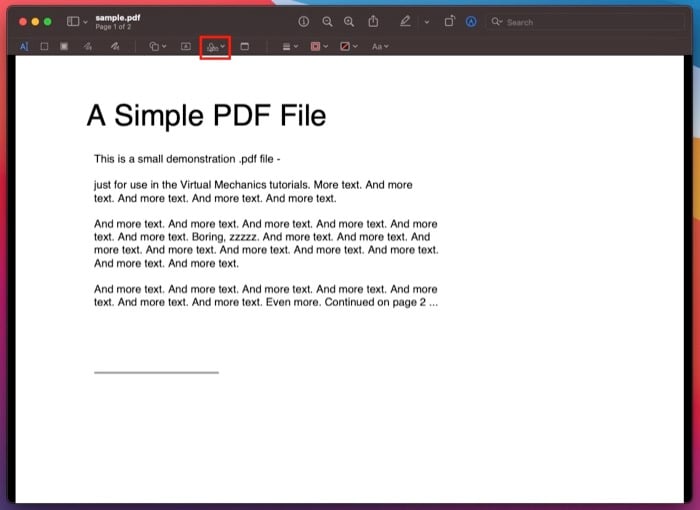Open the Sign signature menu

coord(216,47)
